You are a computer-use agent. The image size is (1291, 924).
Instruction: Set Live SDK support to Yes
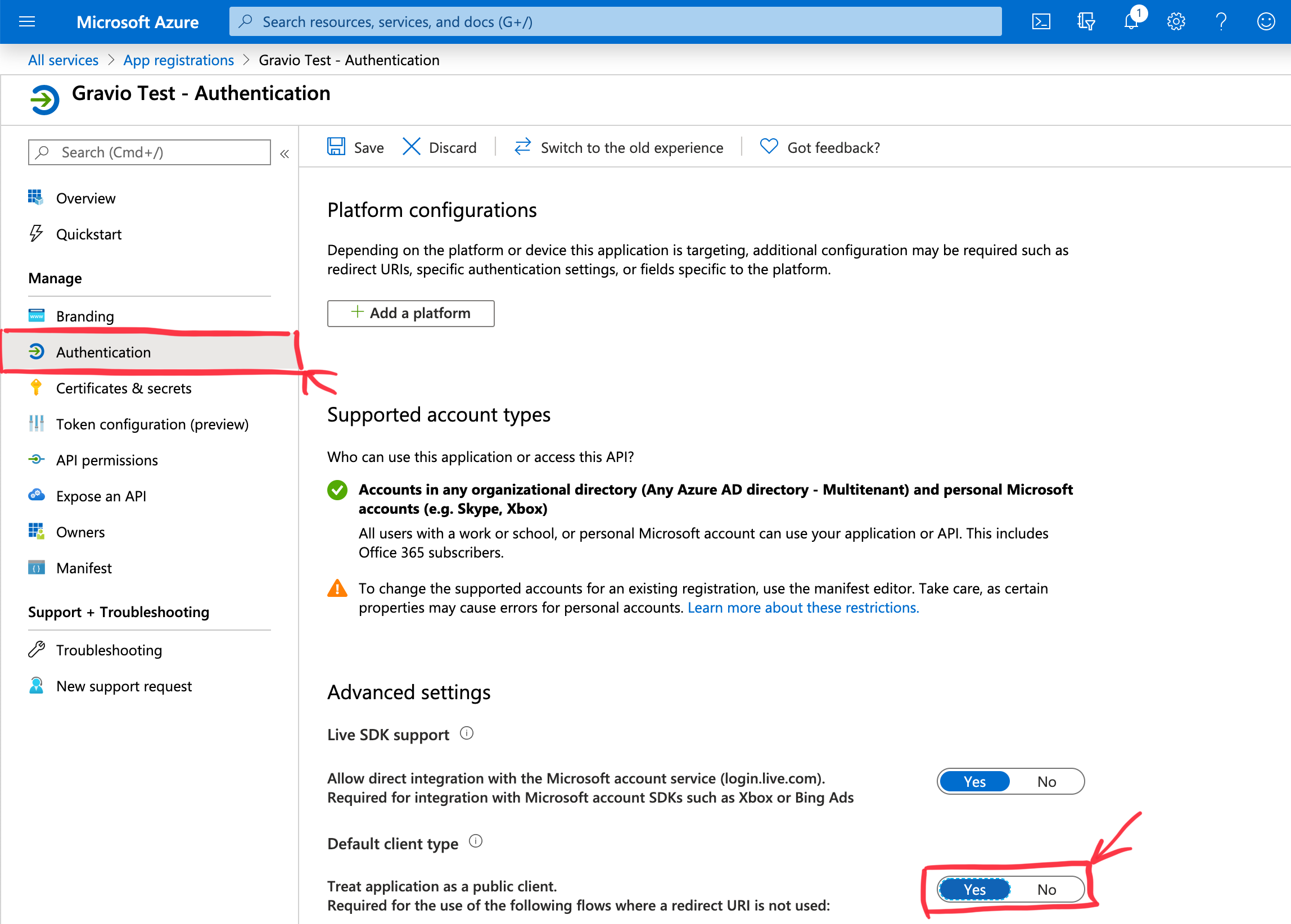coord(974,781)
